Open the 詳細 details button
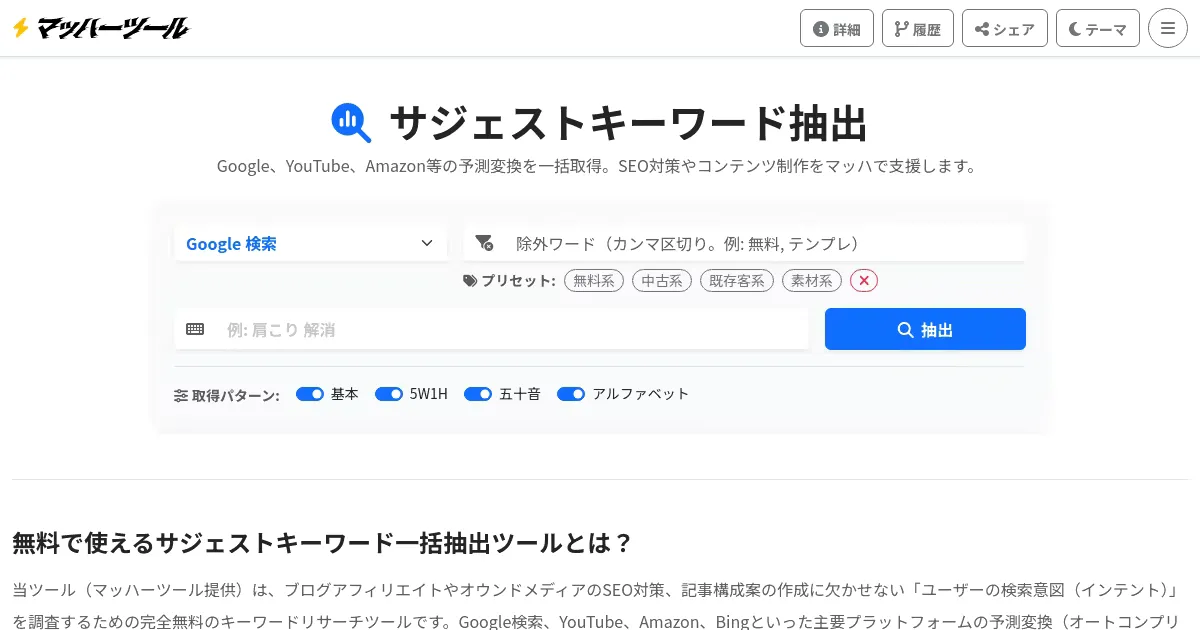 click(x=837, y=29)
